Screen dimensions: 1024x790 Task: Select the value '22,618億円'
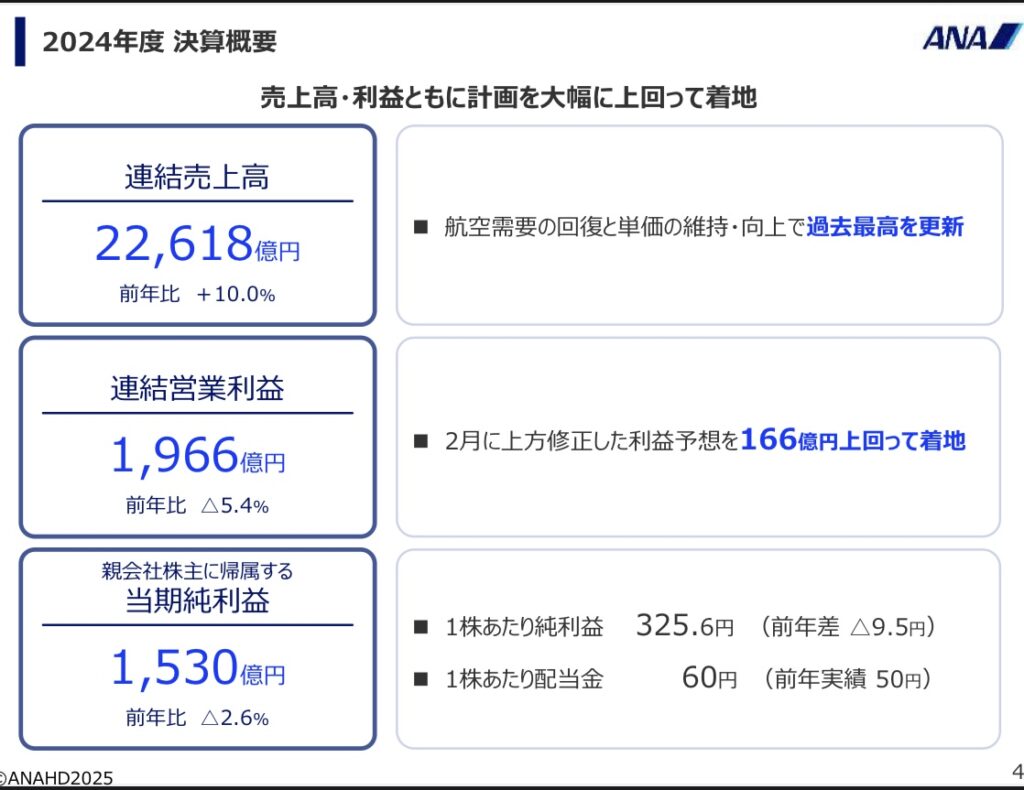(197, 244)
